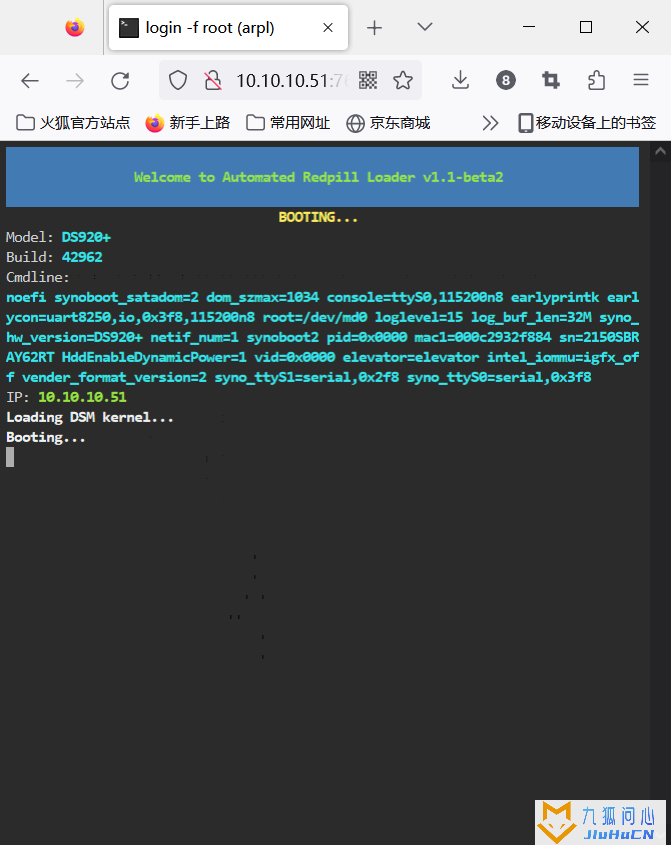Go back to the previous page
671x845 pixels.
[30, 81]
